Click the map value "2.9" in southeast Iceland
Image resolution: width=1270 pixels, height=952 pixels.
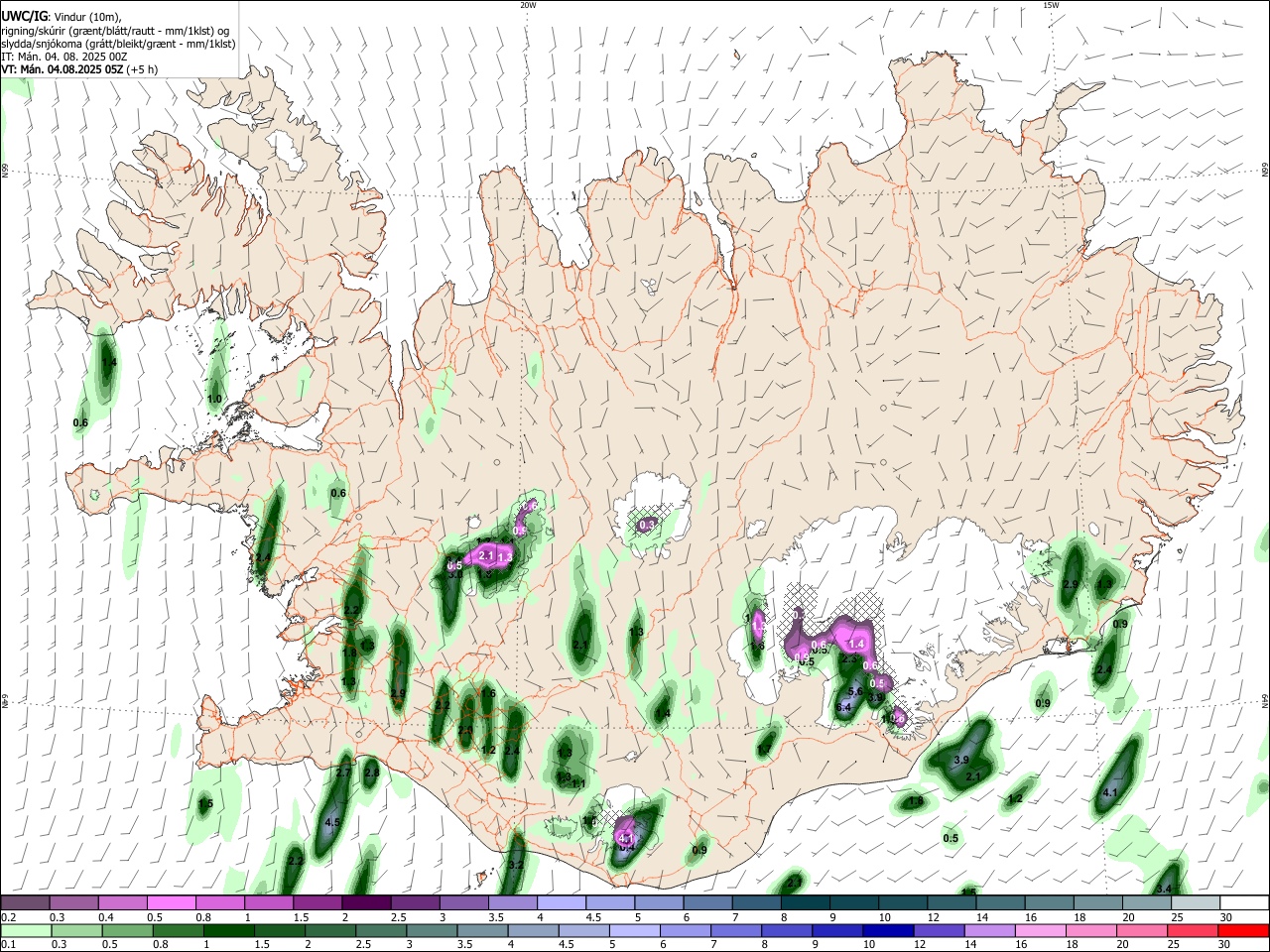pyautogui.click(x=1071, y=585)
